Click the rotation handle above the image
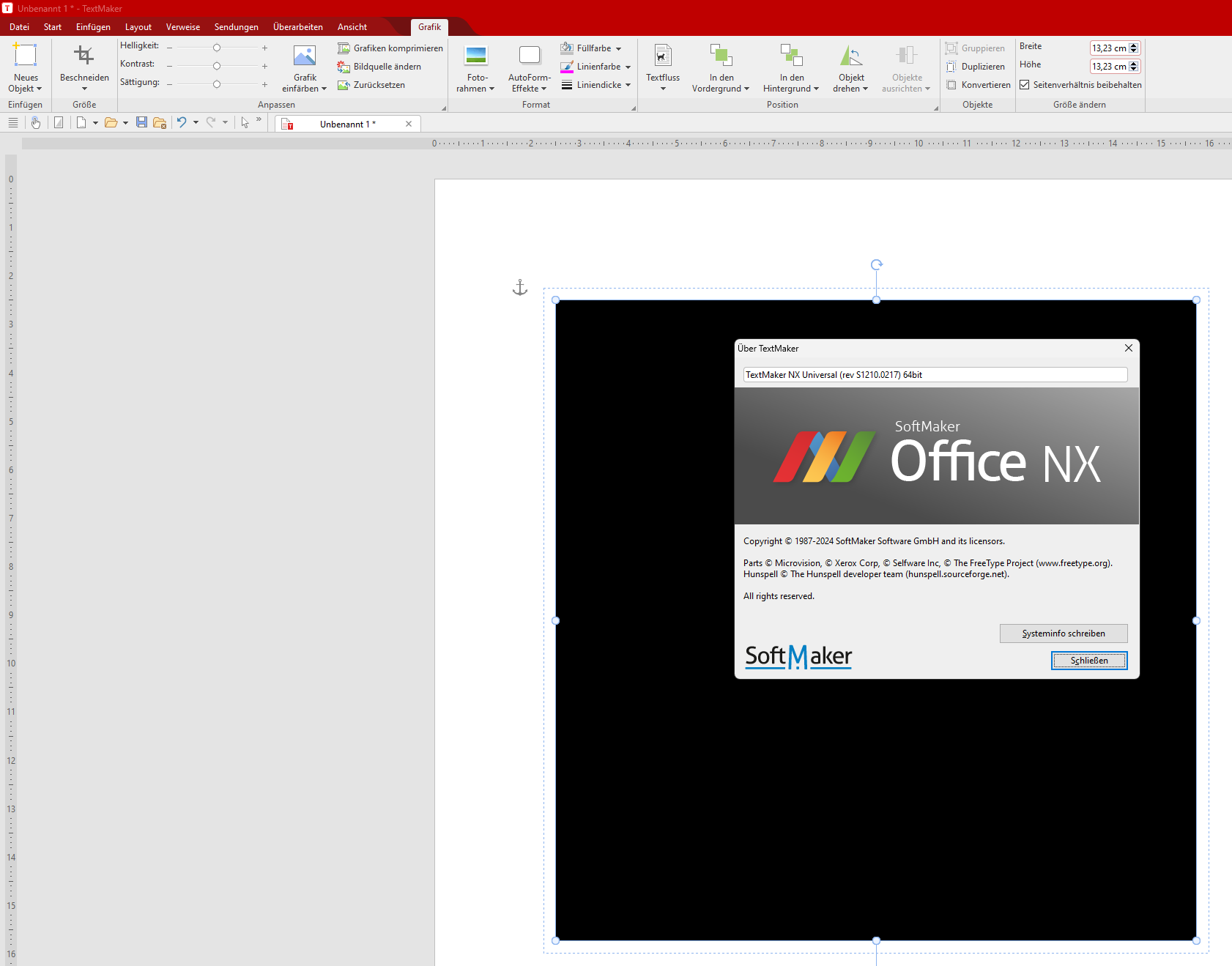This screenshot has width=1232, height=966. click(877, 264)
